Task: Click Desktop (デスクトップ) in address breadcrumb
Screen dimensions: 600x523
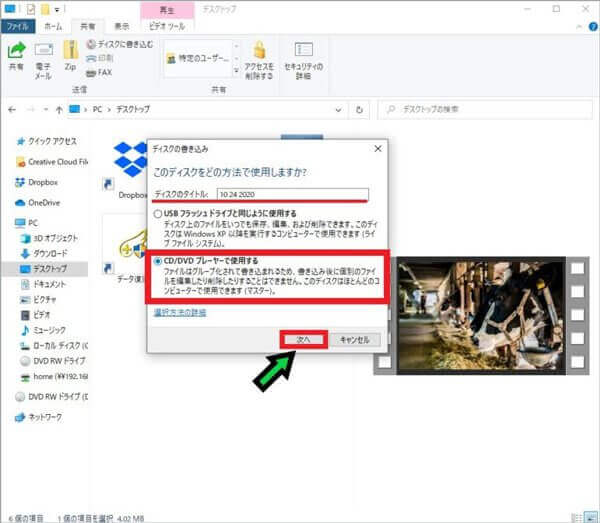Action: coord(133,109)
